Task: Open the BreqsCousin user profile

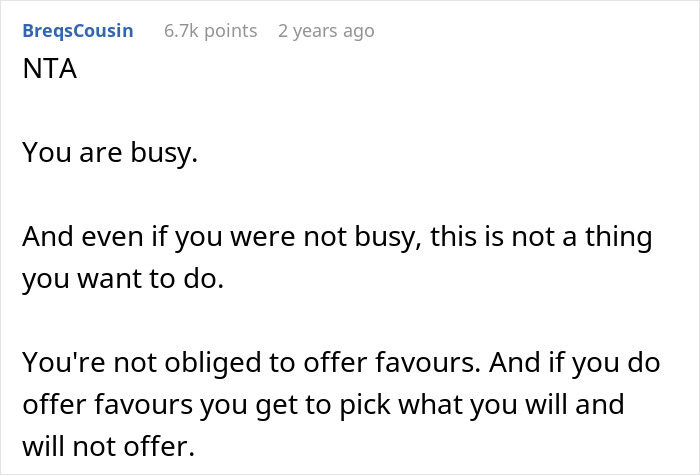Action: tap(78, 31)
